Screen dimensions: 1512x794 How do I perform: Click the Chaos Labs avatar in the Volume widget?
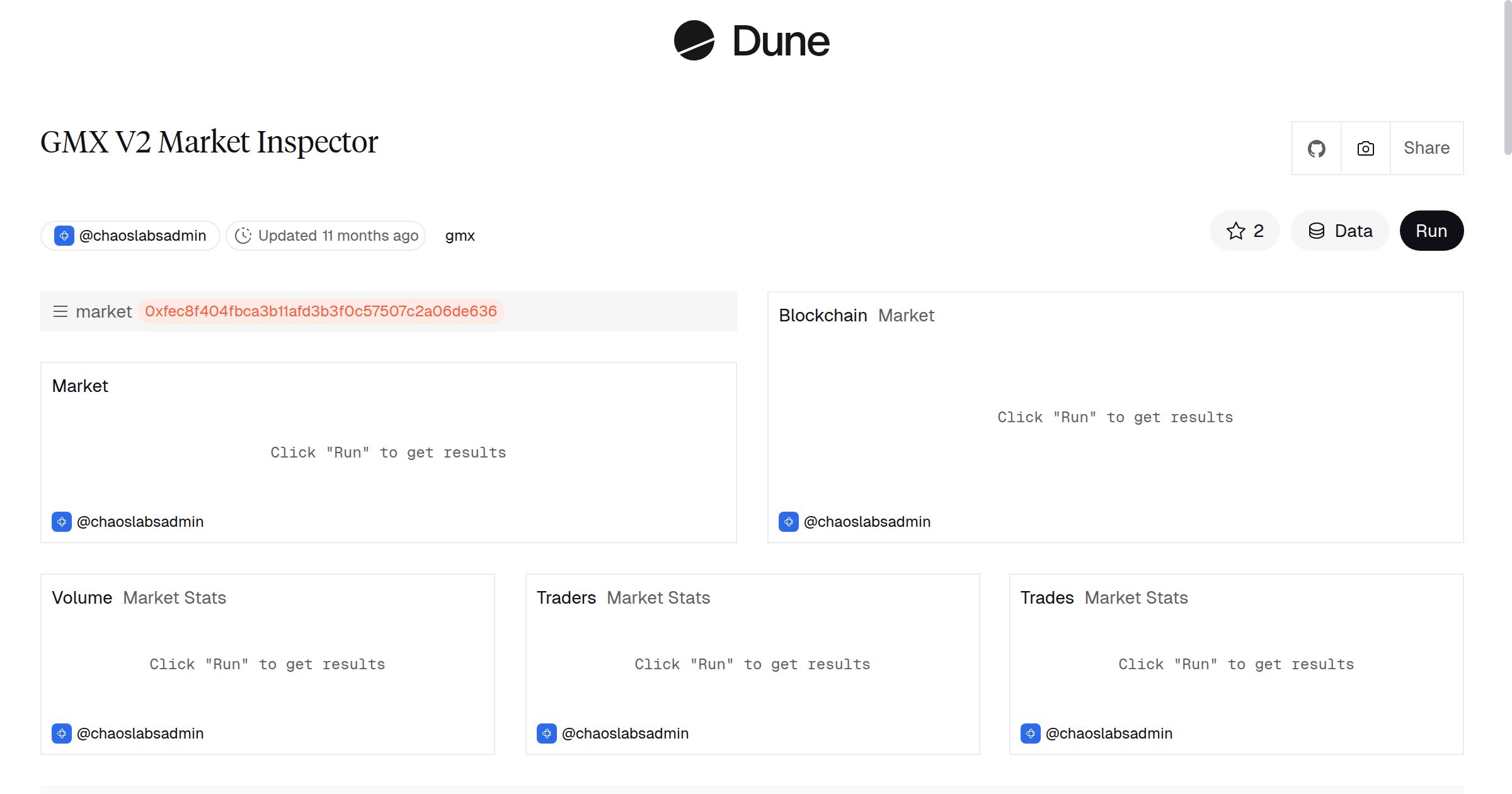(x=62, y=734)
